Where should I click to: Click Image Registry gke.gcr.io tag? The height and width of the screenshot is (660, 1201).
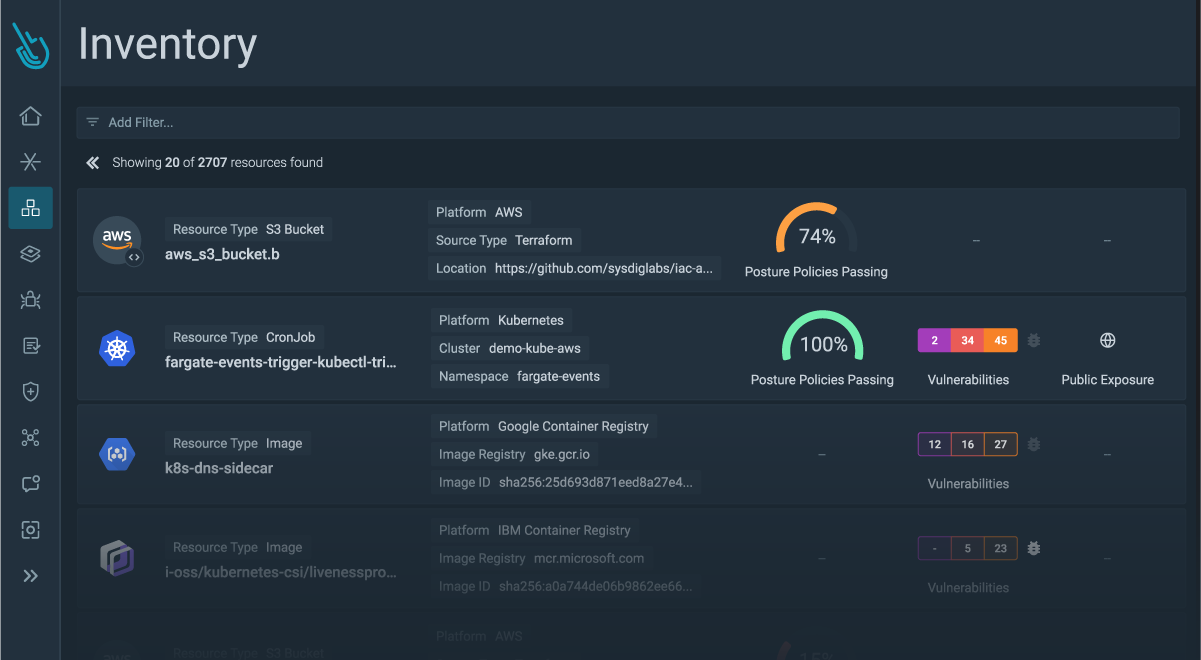[x=514, y=454]
